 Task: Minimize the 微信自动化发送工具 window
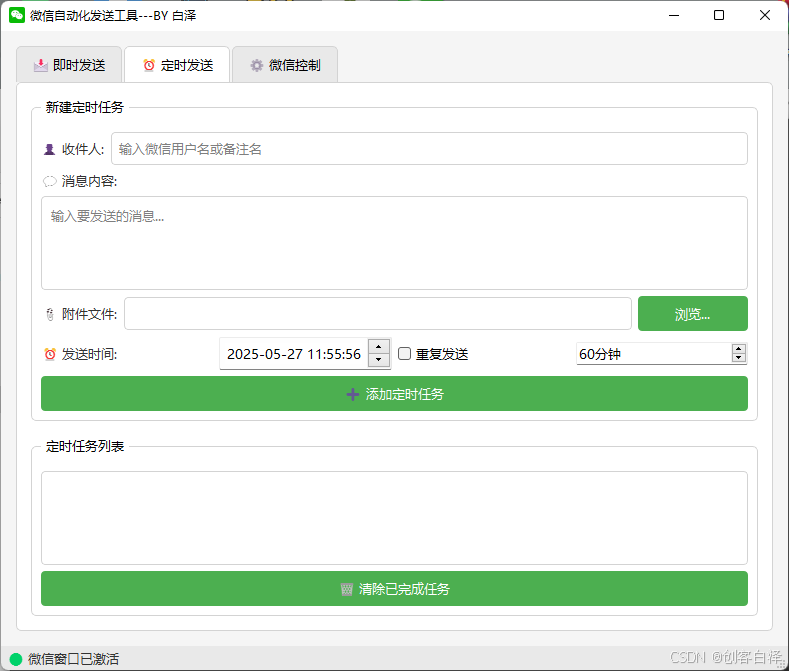674,16
